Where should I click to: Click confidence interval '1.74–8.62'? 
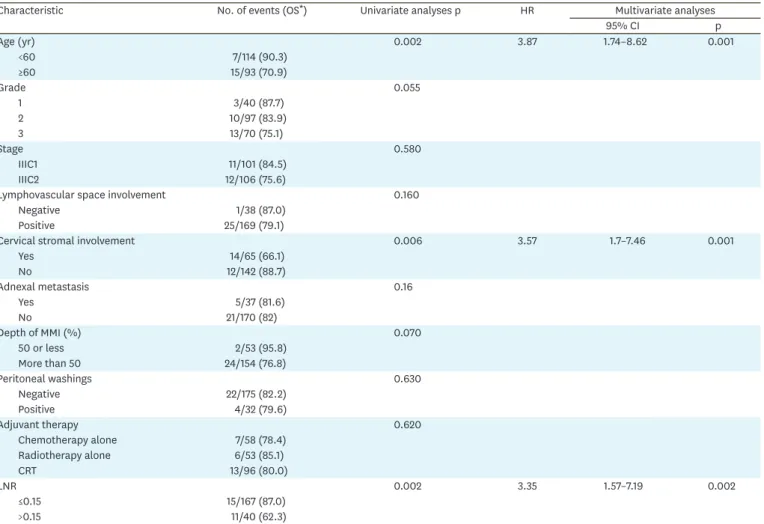[625, 42]
